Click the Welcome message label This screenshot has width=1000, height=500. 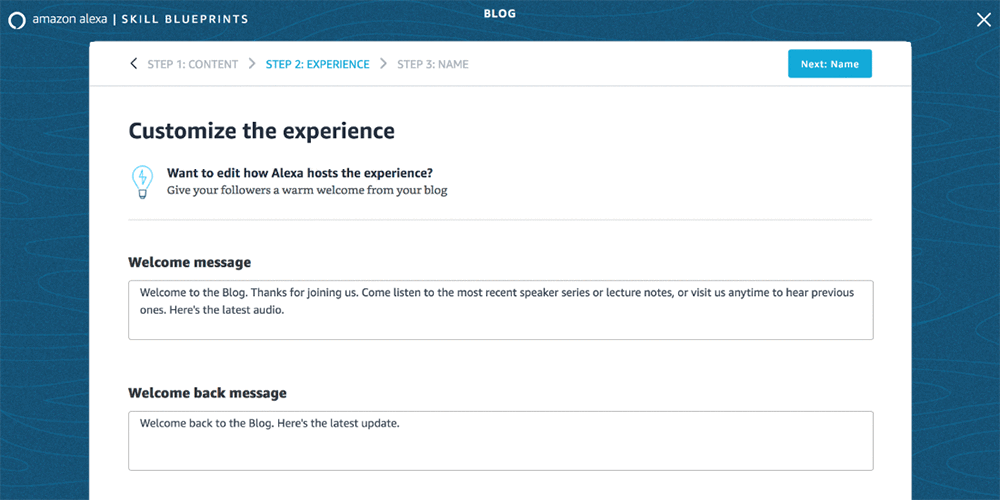(189, 262)
